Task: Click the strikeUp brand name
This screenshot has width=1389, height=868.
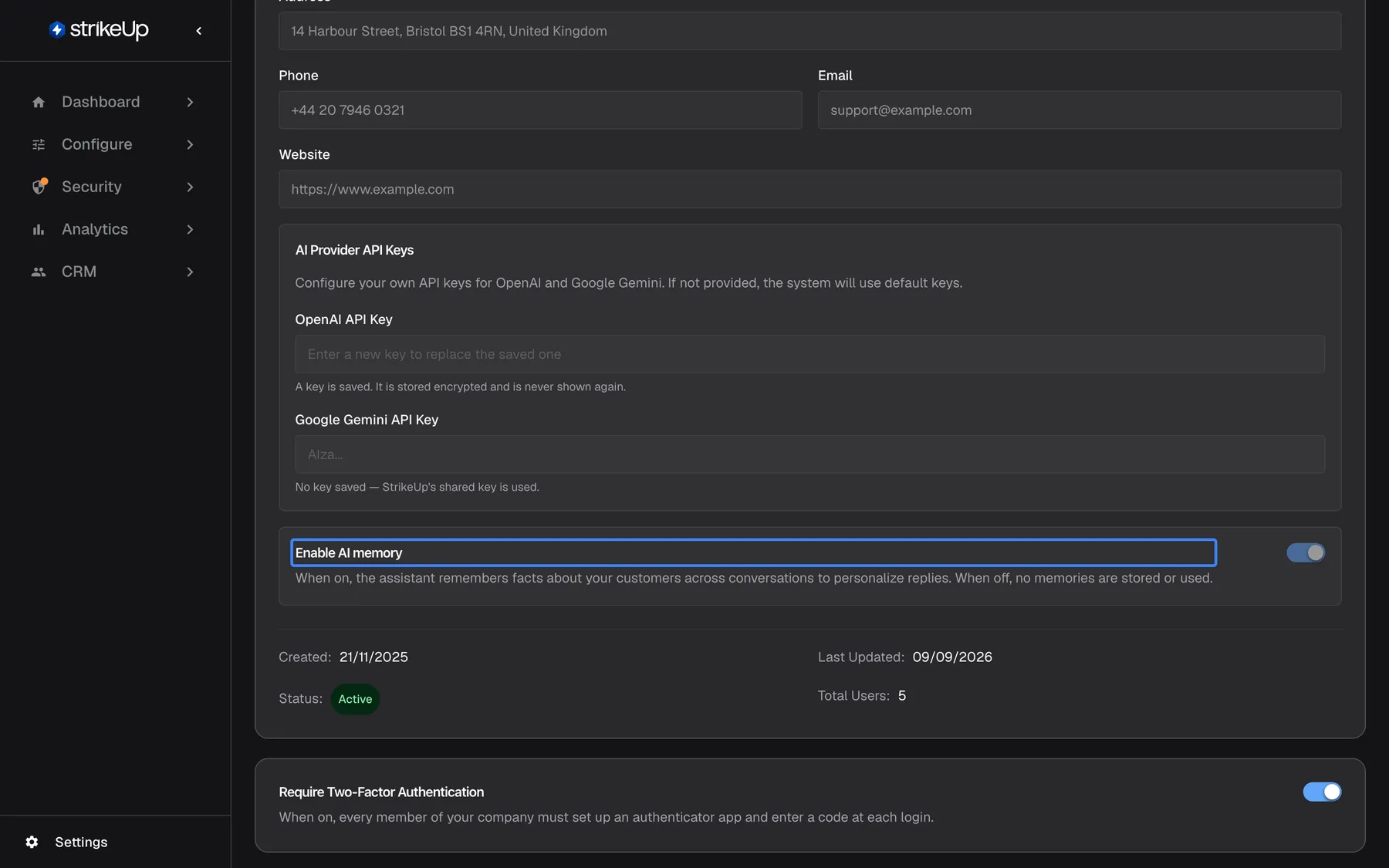Action: (109, 29)
